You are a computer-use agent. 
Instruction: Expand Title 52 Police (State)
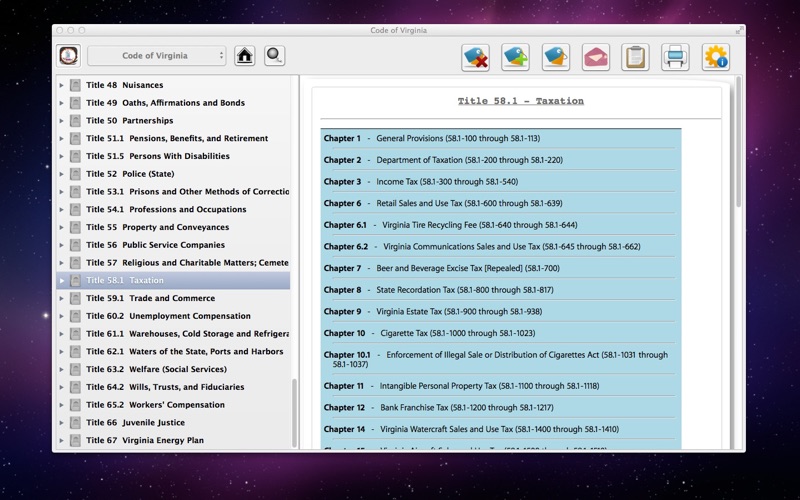tap(62, 174)
